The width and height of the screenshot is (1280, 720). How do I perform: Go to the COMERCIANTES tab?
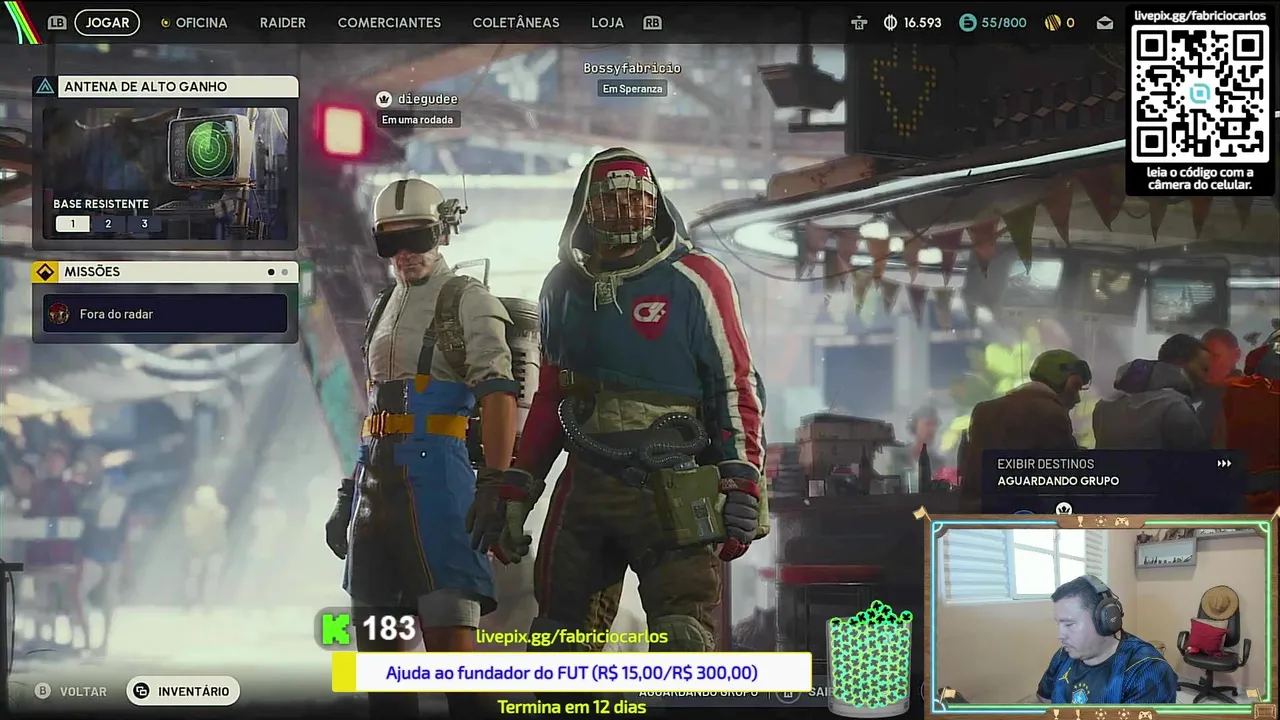(x=389, y=22)
